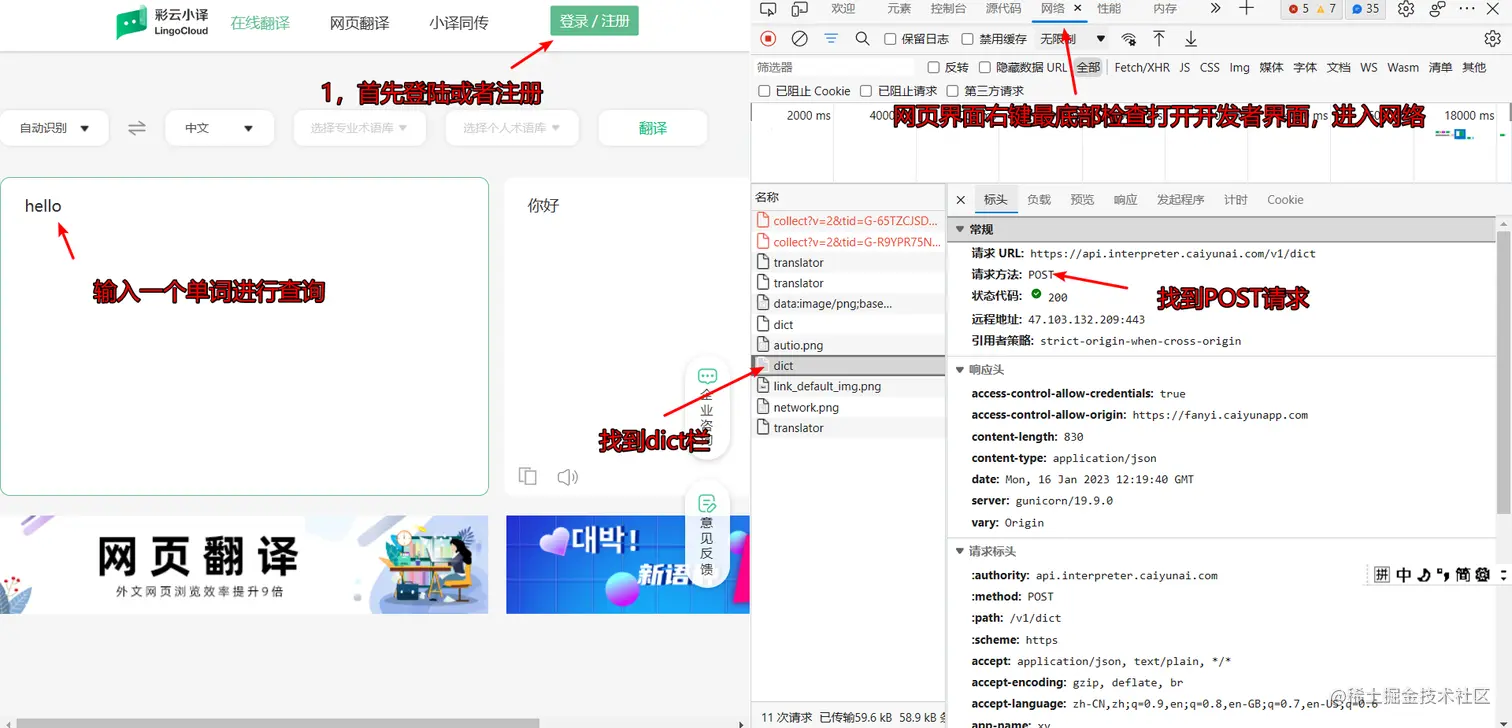Open the 选择个人术语库 dropdown
Viewport: 1512px width, 728px height.
[x=512, y=128]
